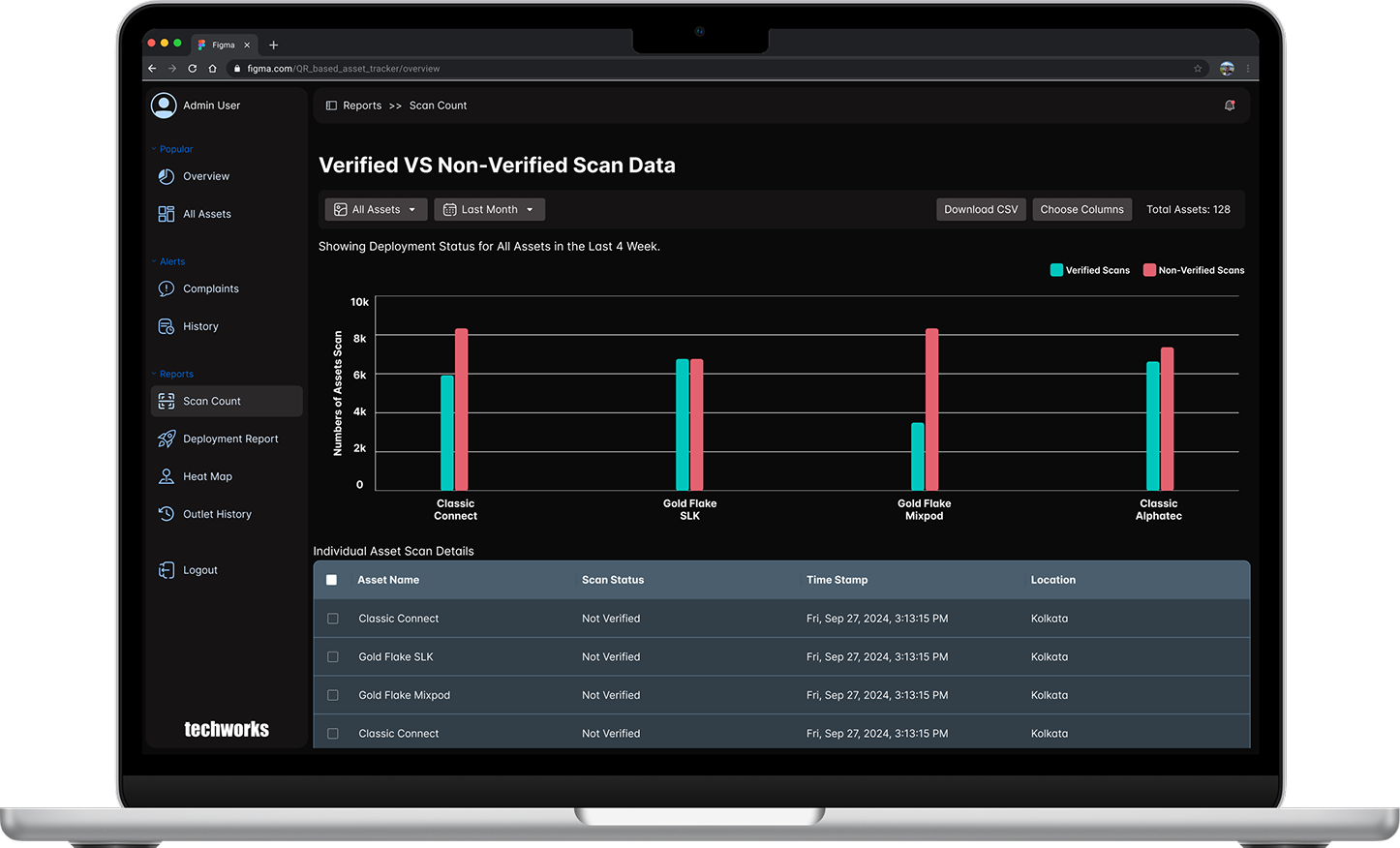
Task: Open Outlet History in the sidebar
Action: (217, 514)
